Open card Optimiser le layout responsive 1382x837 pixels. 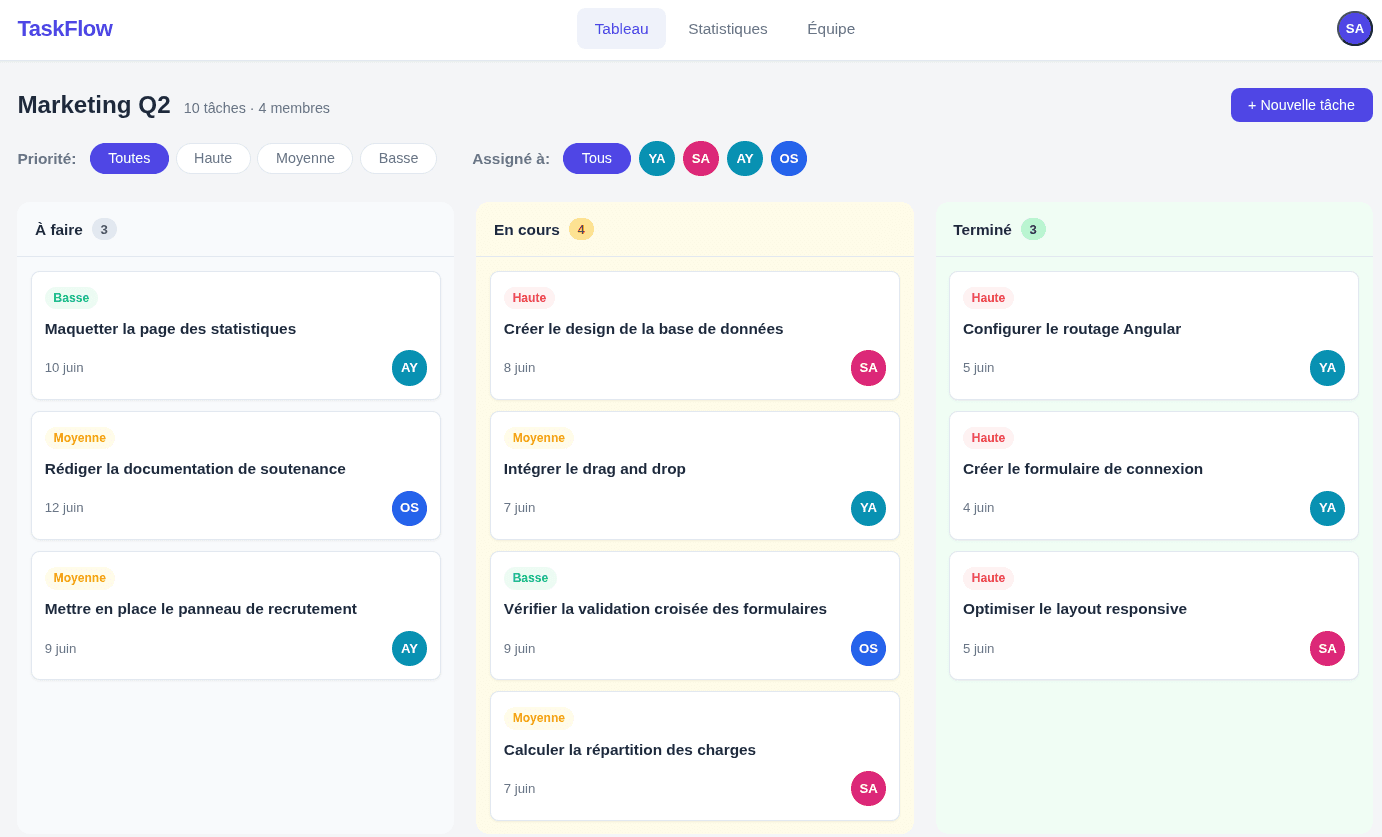[1154, 615]
